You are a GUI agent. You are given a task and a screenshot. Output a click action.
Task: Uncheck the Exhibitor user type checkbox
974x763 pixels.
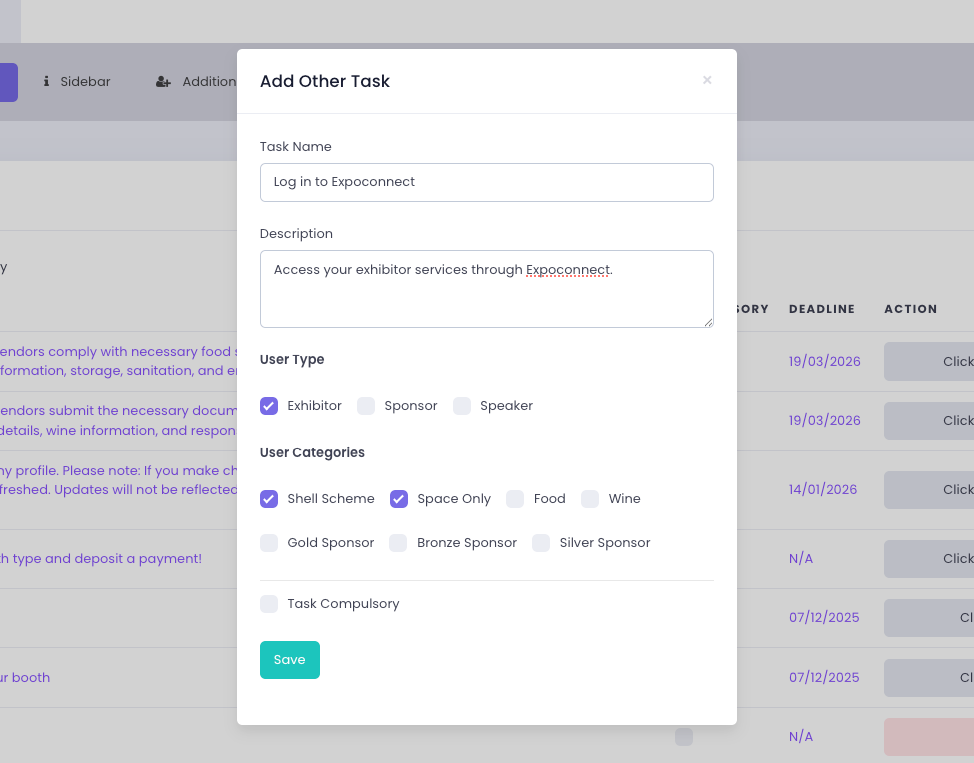pyautogui.click(x=269, y=406)
